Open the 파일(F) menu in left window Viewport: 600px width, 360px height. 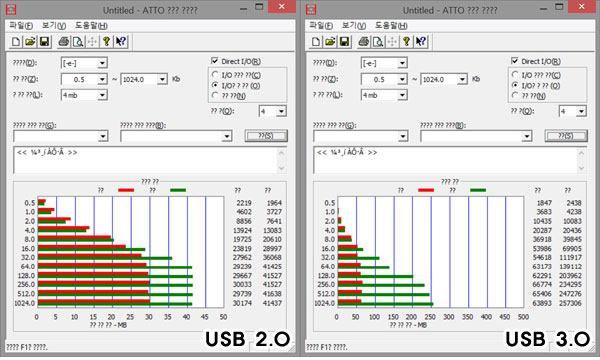point(21,26)
